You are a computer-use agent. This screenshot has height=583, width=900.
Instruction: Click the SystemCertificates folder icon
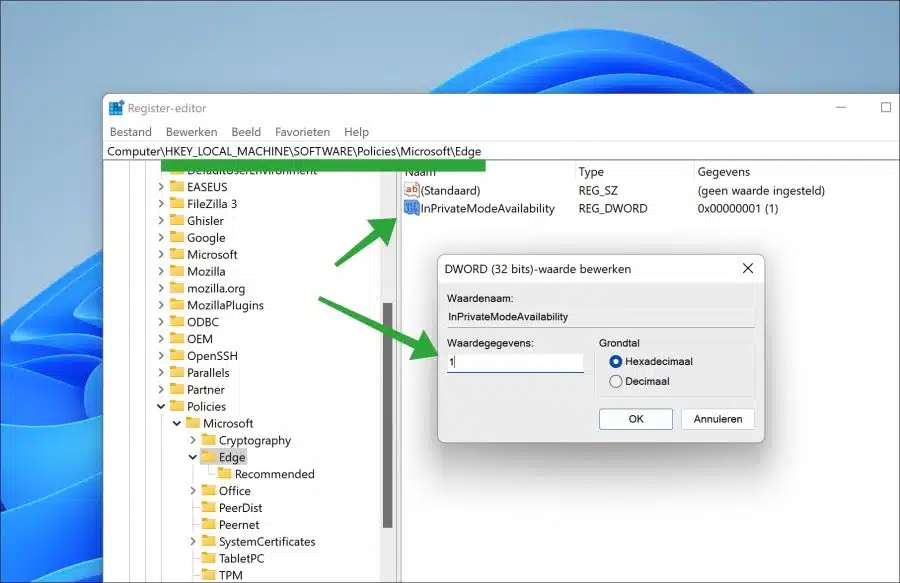pos(209,541)
